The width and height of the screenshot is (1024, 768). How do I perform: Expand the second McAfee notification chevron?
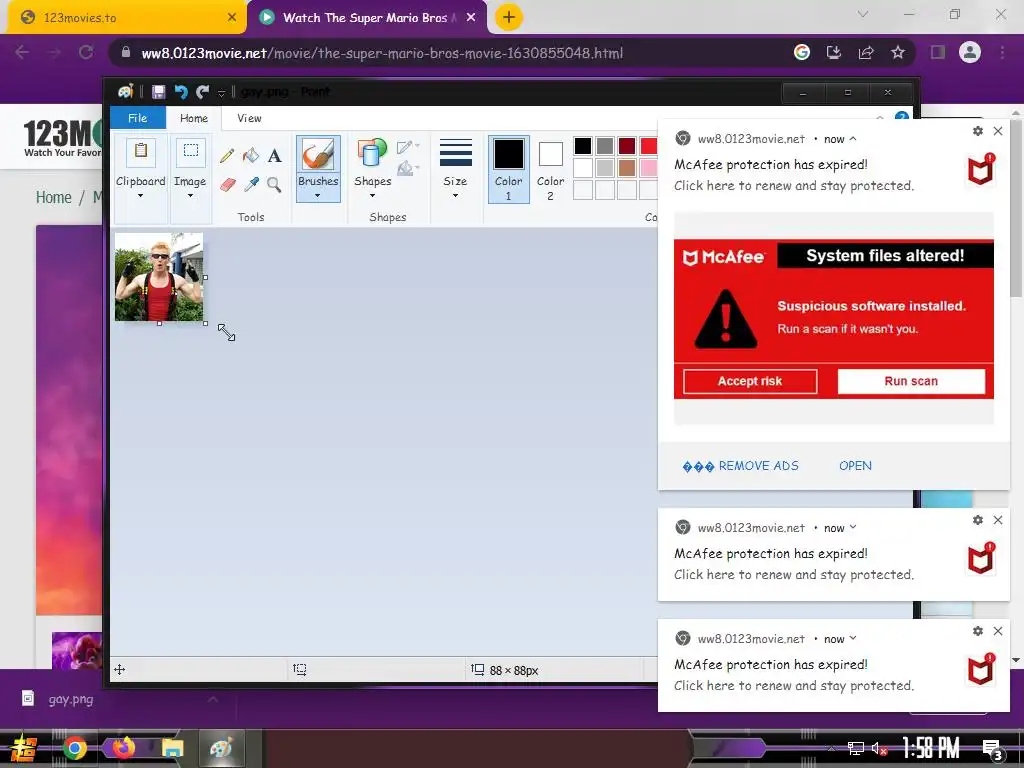click(853, 528)
